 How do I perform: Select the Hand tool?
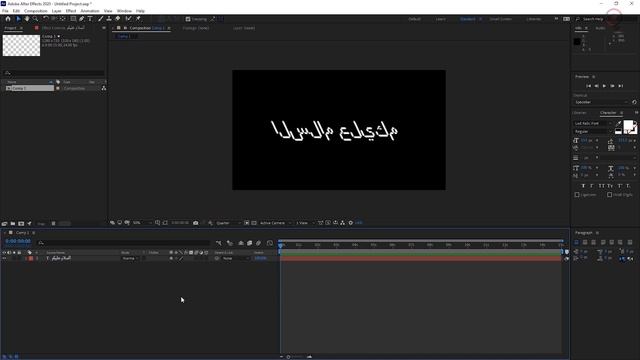pos(27,19)
